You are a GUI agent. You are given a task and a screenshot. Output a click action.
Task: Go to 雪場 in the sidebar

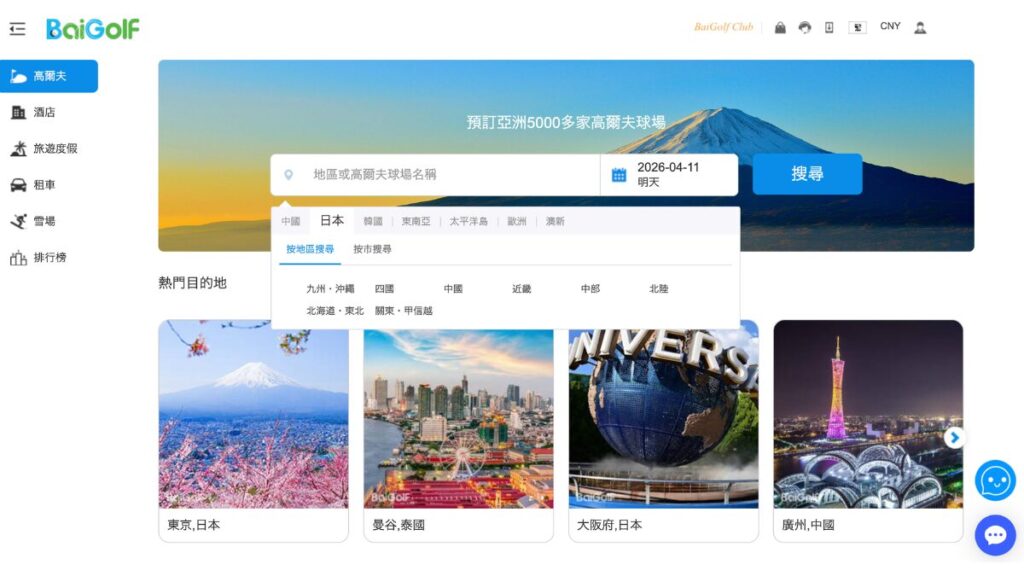tap(45, 221)
